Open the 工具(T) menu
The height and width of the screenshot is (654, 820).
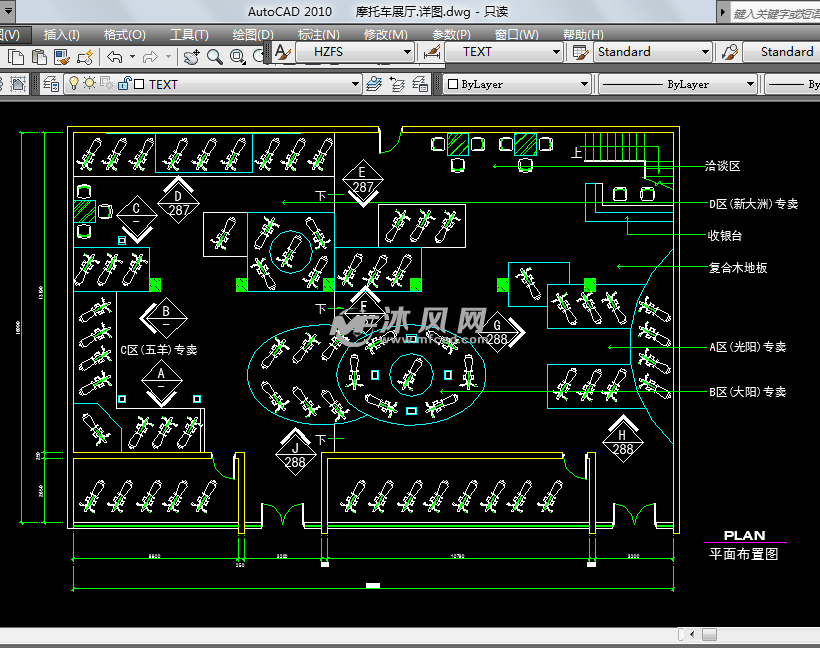[x=189, y=35]
